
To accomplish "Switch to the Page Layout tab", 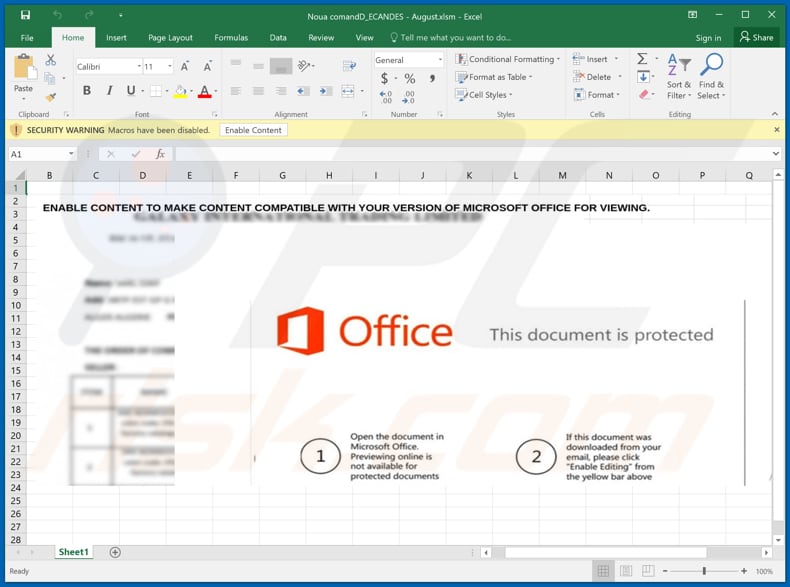I will [x=170, y=38].
